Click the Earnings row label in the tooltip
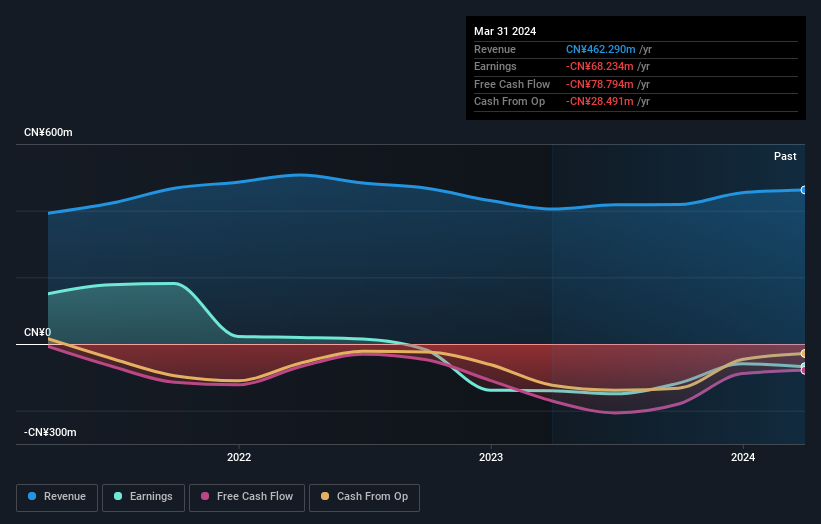The image size is (821, 524). [x=495, y=66]
